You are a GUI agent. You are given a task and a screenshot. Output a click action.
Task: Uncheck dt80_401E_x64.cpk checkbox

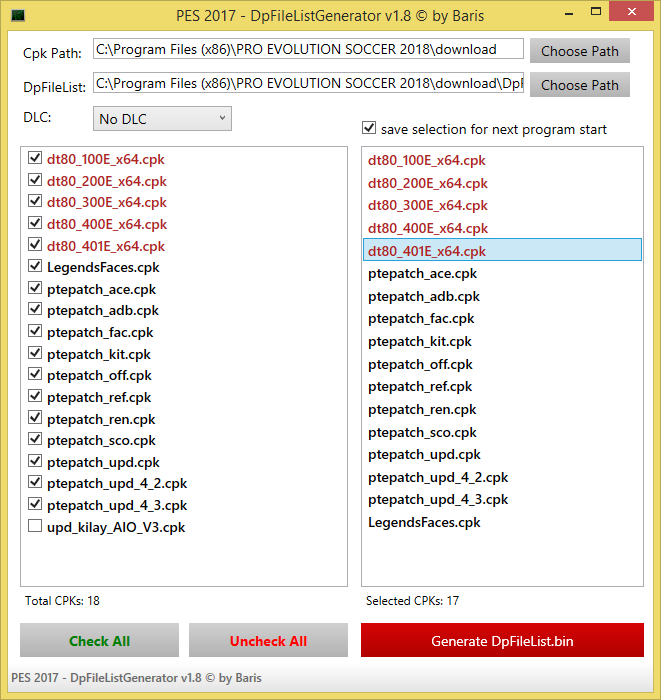click(x=35, y=245)
